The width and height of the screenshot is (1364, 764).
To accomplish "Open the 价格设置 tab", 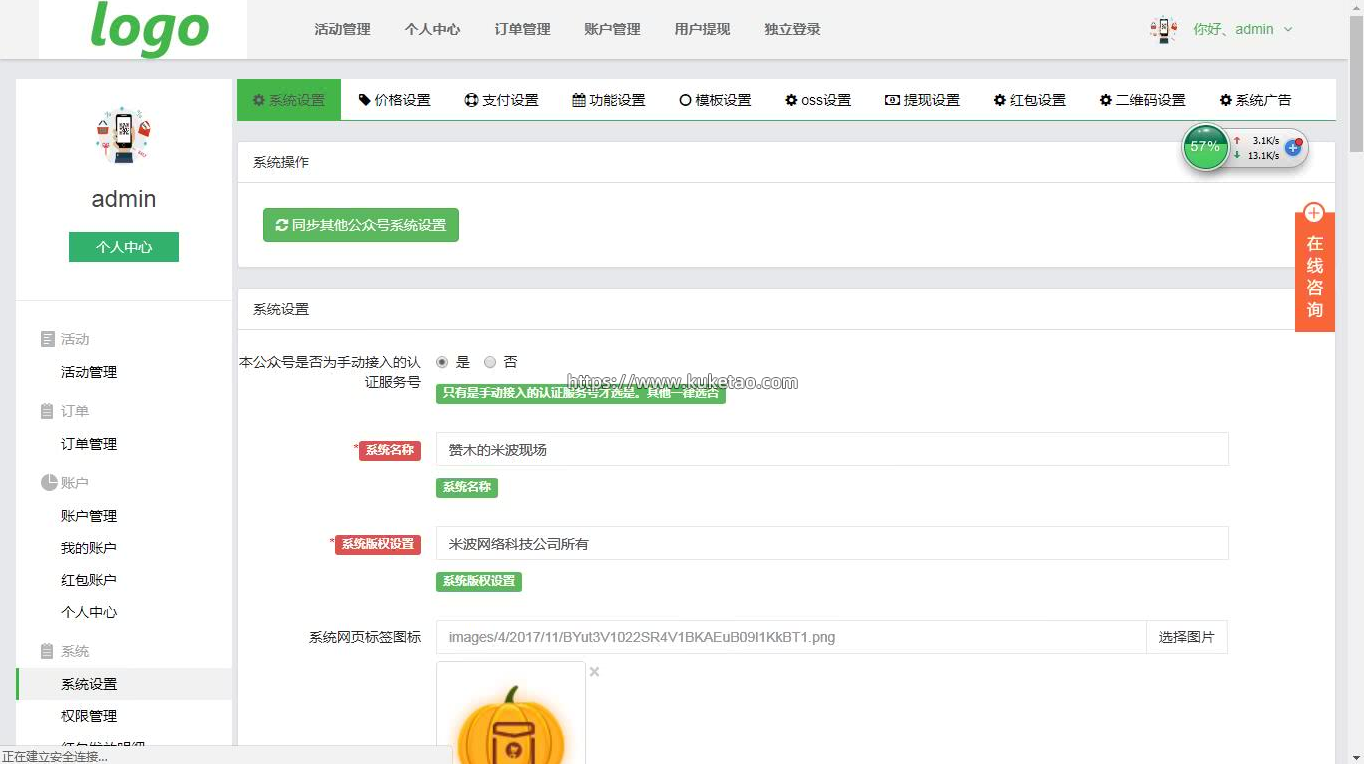I will click(394, 100).
